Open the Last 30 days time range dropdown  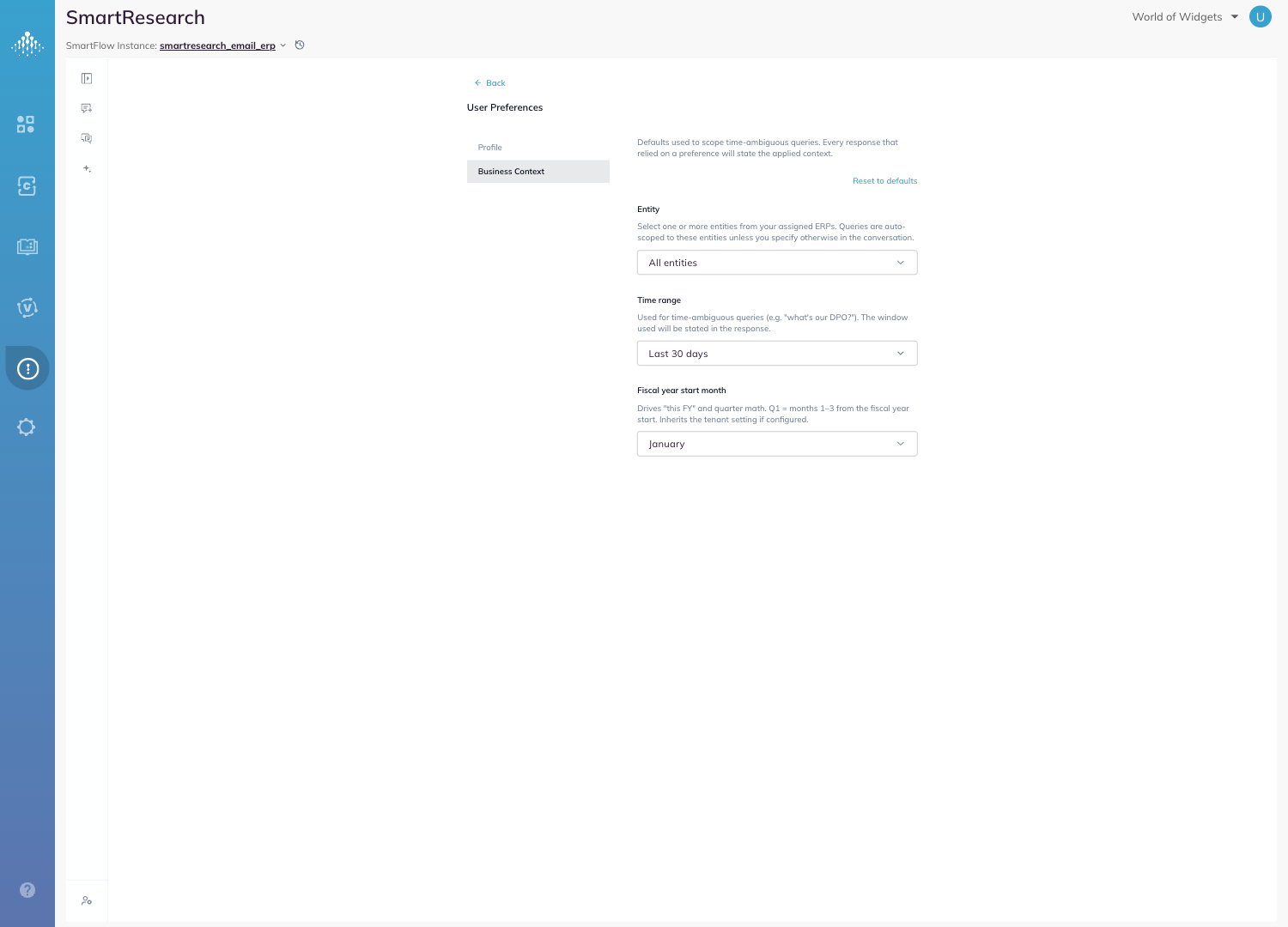[777, 354]
